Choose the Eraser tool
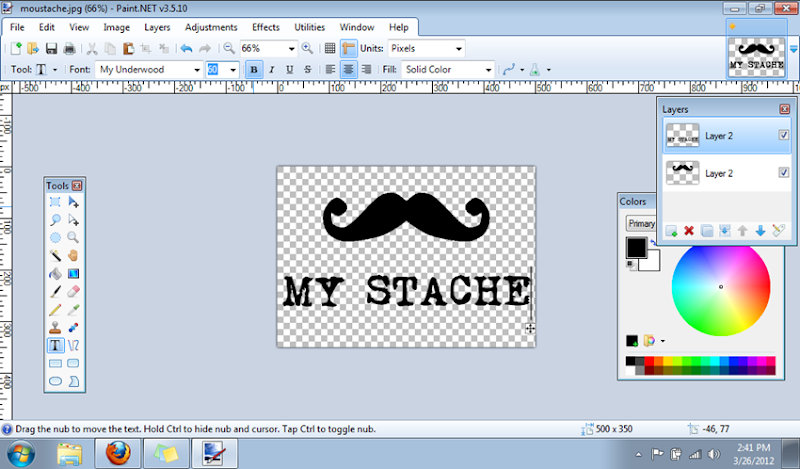Image resolution: width=800 pixels, height=469 pixels. 73,291
